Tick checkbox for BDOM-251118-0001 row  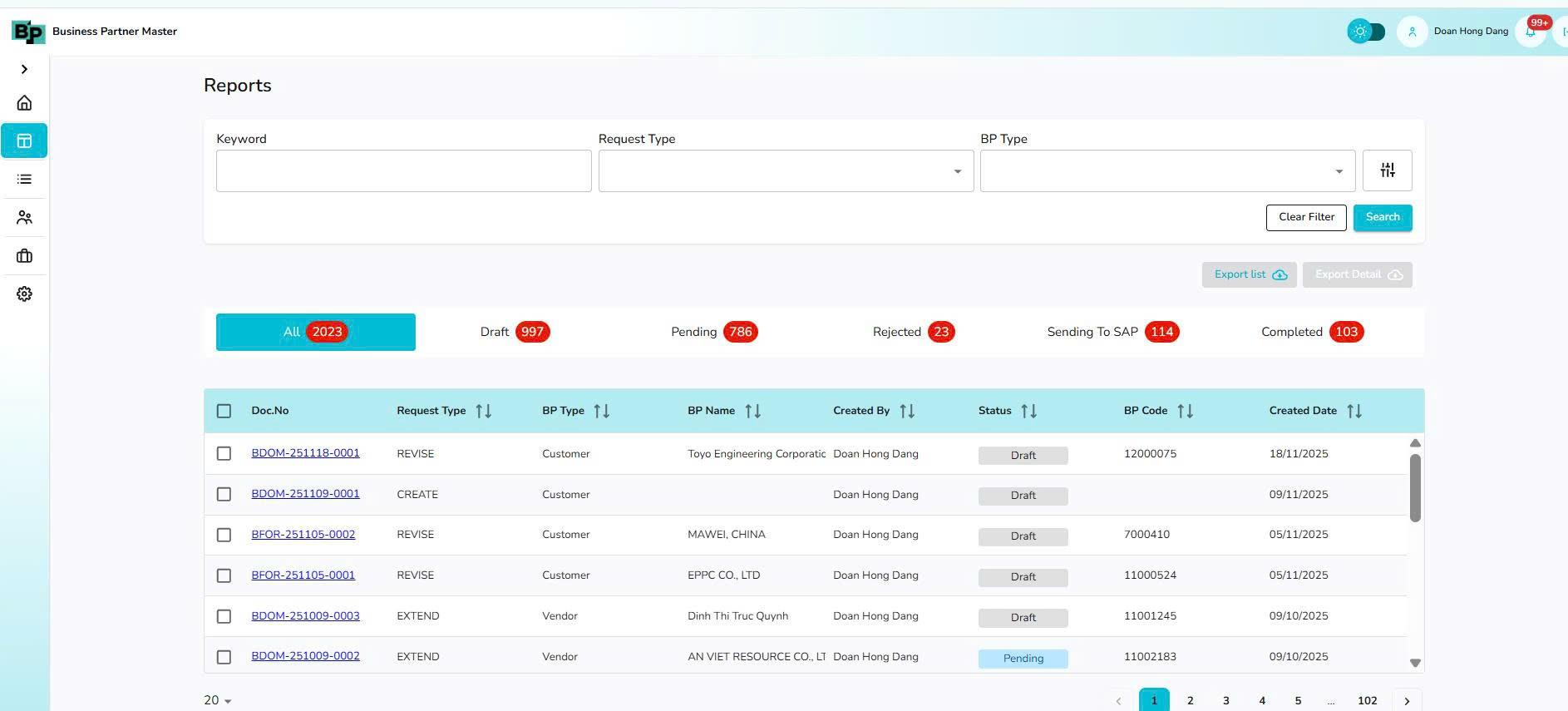224,454
